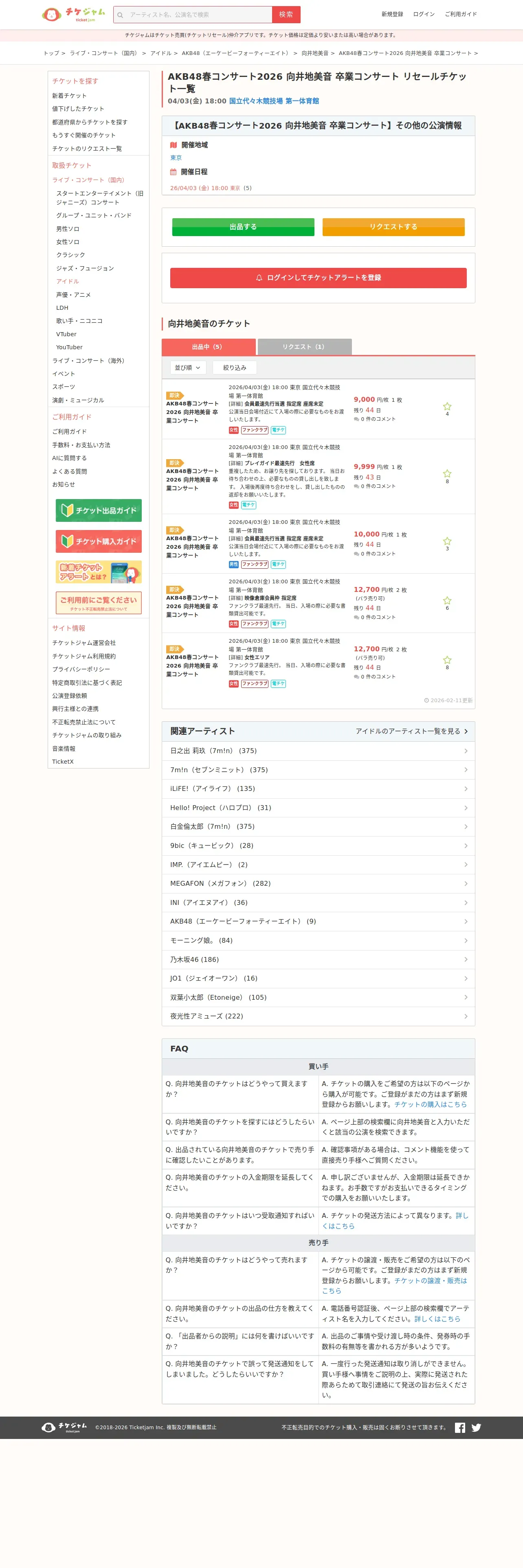Tap the star on the 10,000円 listing
This screenshot has height=1568, width=523.
coord(447,541)
